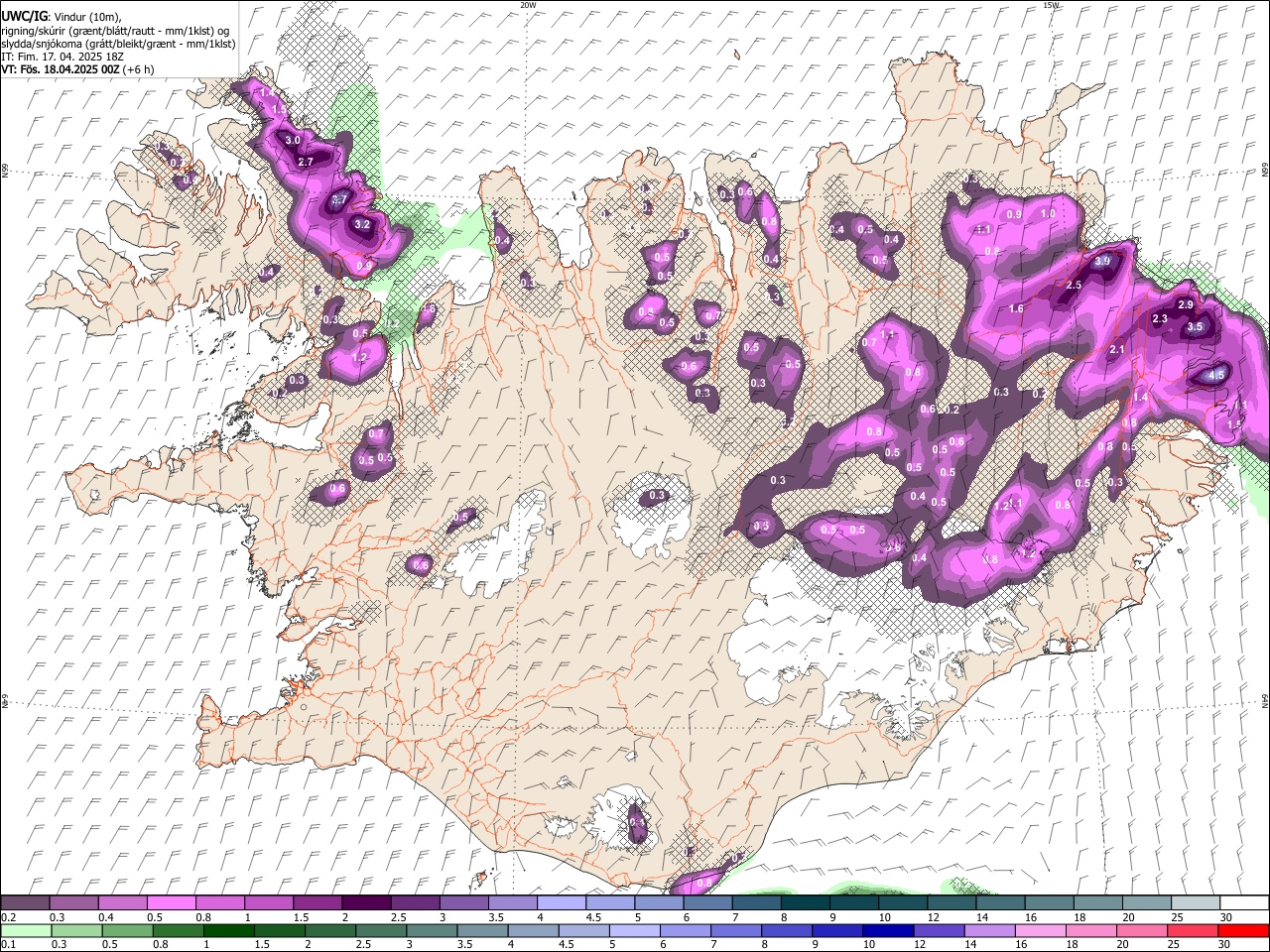
Task: Click the dark mauve snow swatch at 0.2
Action: 25,902
